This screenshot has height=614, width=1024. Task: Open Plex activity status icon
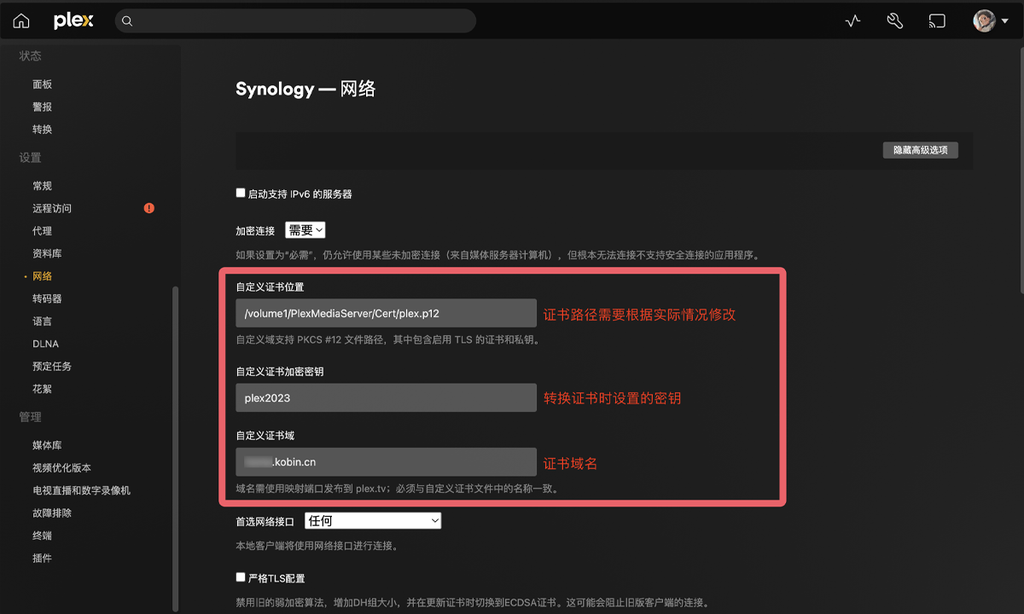pyautogui.click(x=852, y=20)
